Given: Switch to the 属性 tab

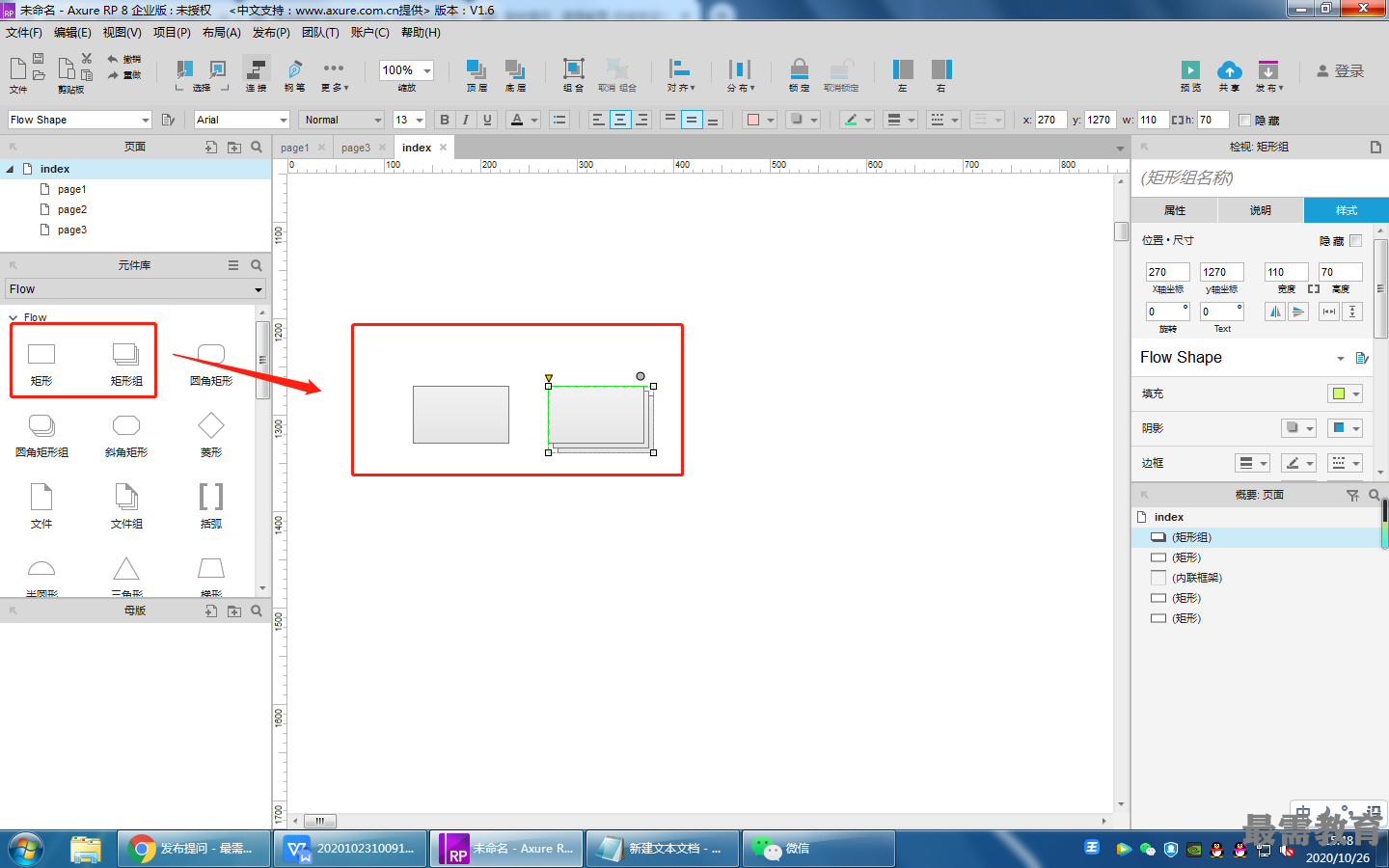Looking at the screenshot, I should 1175,210.
